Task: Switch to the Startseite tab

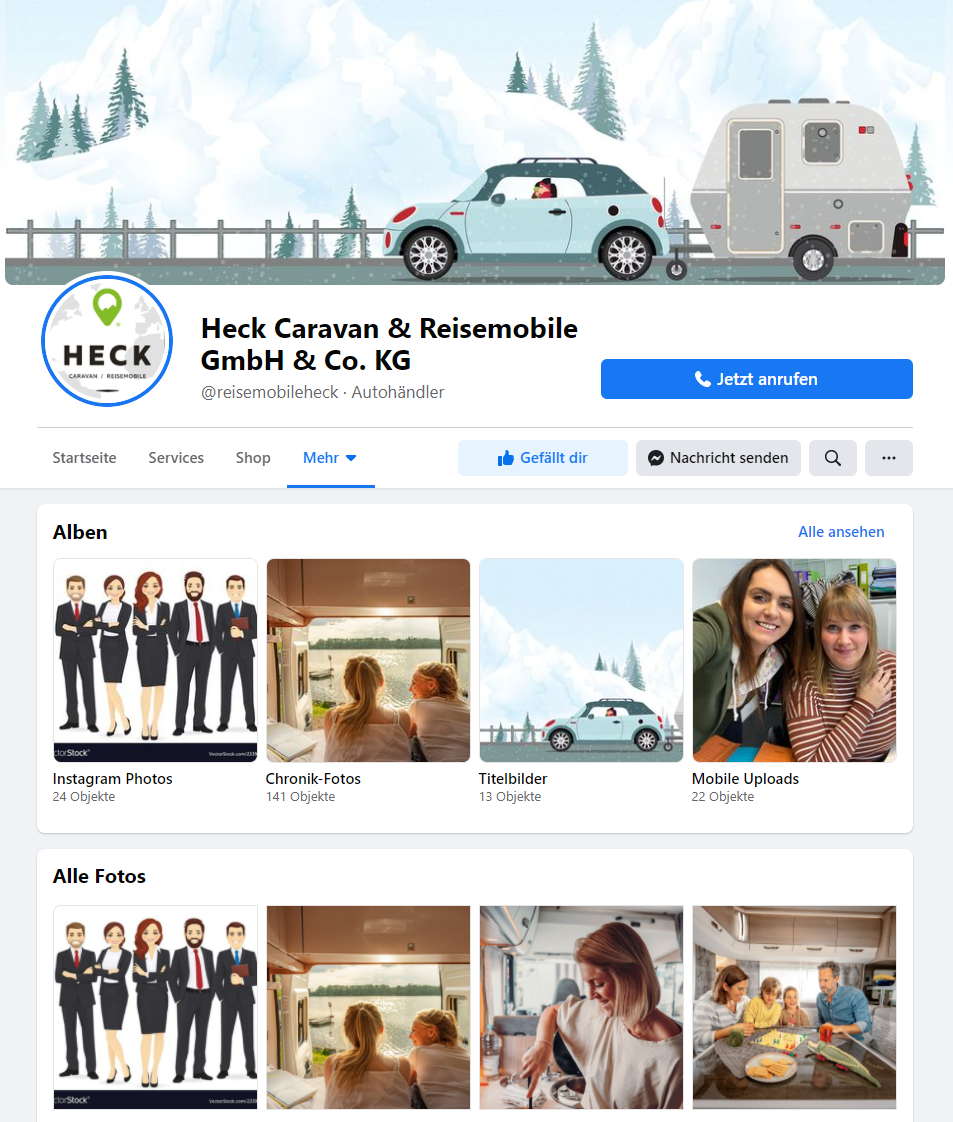Action: [84, 458]
